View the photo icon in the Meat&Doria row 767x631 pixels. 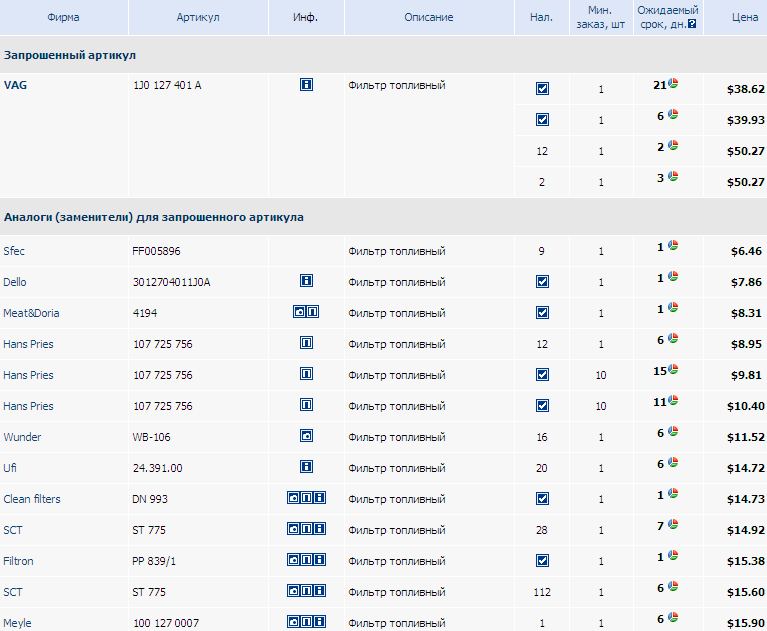[299, 312]
